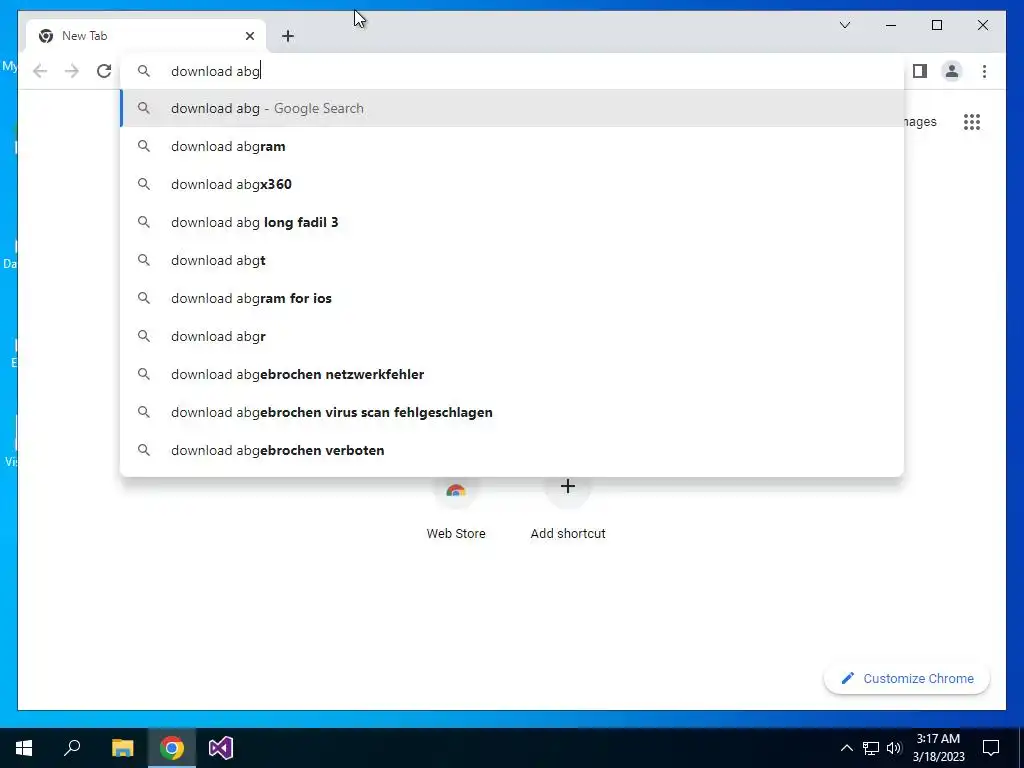Click the search icon beside 'download abgx360'
This screenshot has width=1024, height=768.
pyautogui.click(x=144, y=184)
